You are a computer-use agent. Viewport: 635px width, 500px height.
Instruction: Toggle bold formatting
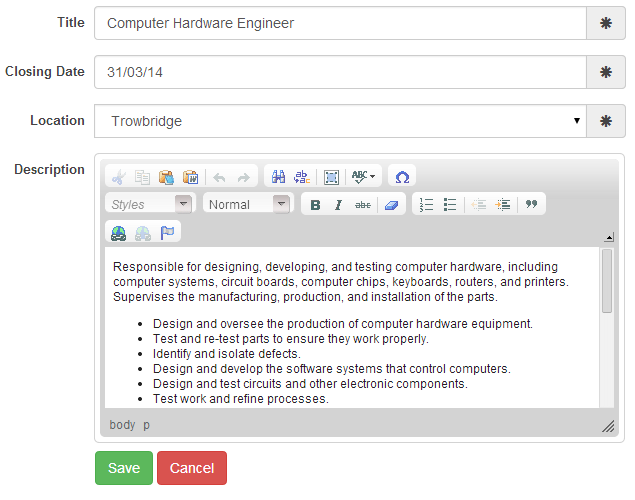[315, 205]
